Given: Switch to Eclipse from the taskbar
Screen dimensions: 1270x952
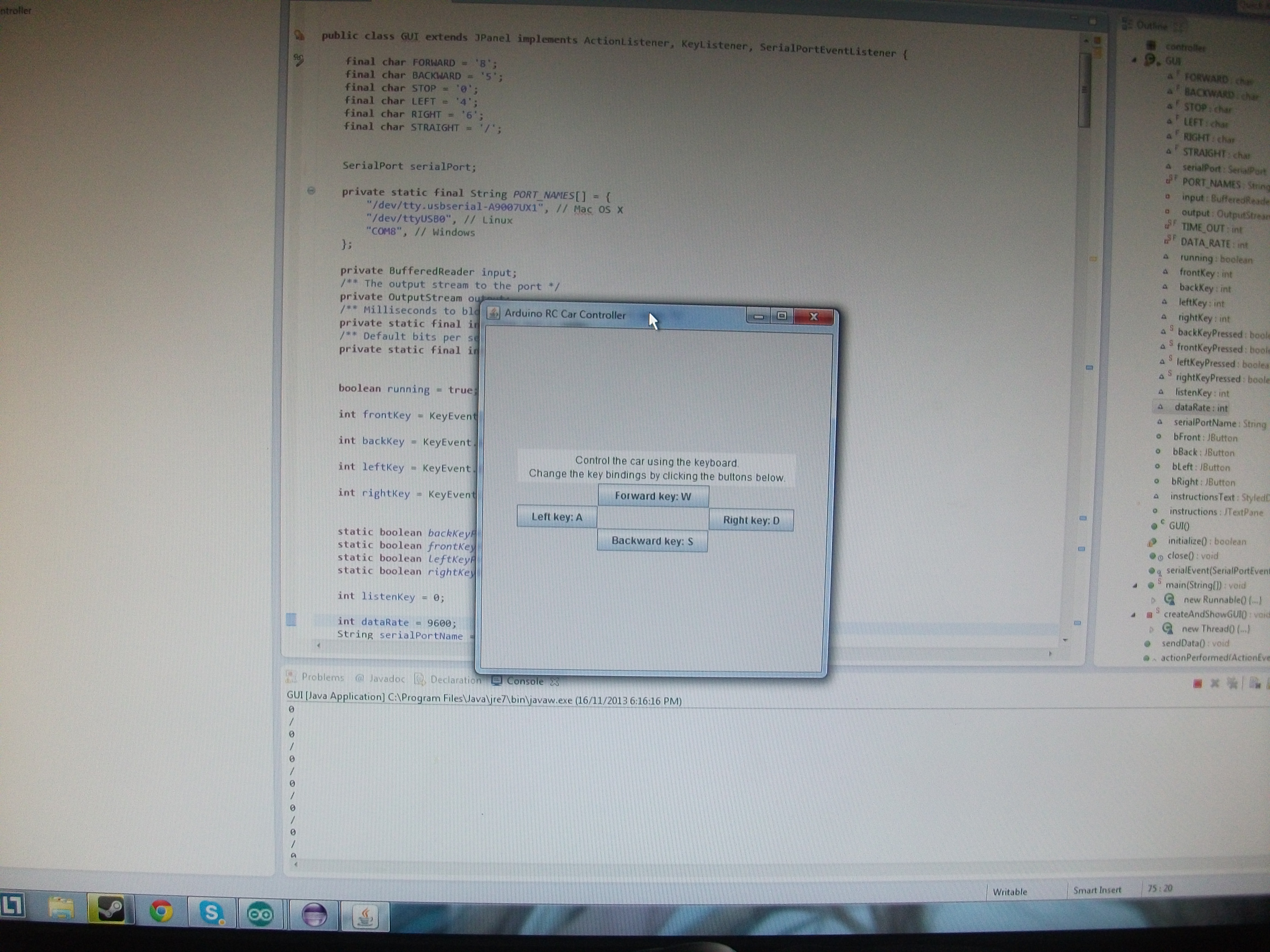Looking at the screenshot, I should [313, 915].
